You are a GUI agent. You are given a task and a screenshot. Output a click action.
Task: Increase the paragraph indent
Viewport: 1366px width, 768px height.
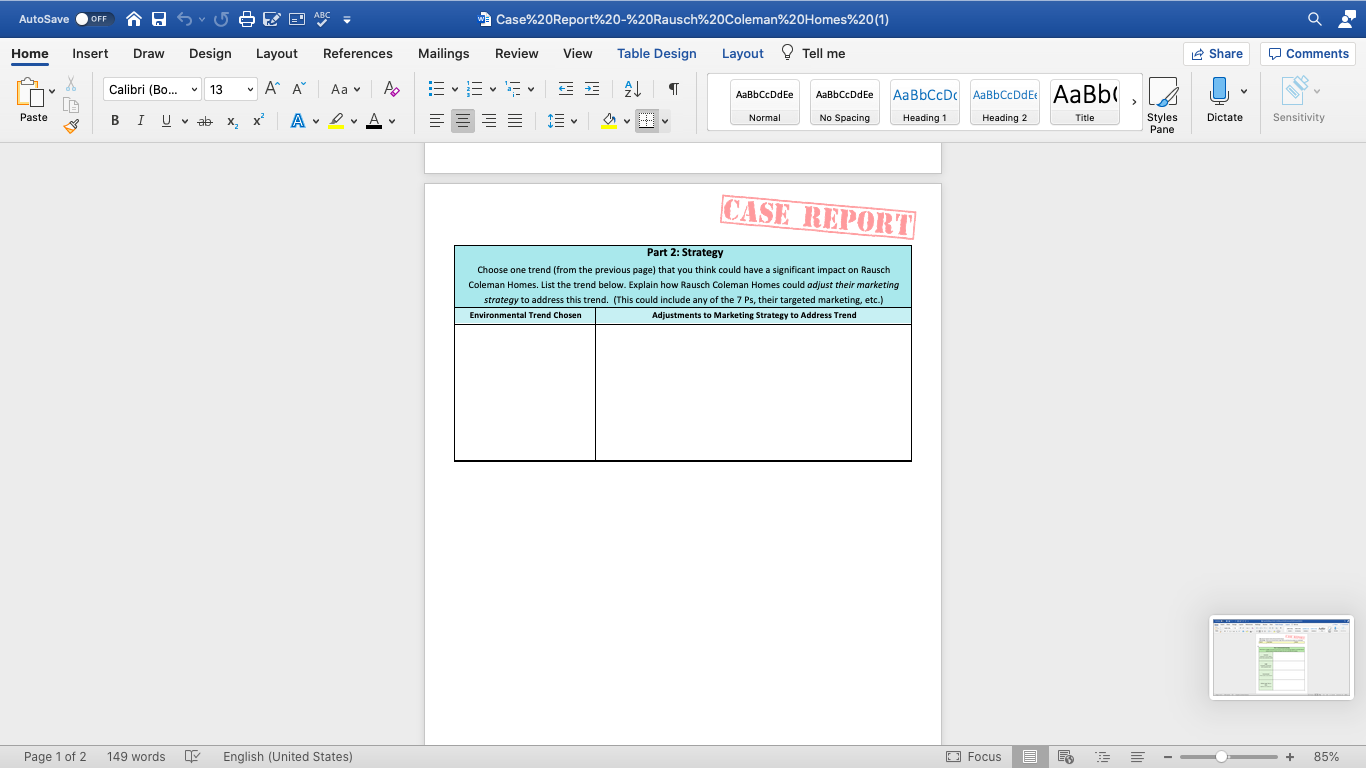click(592, 89)
